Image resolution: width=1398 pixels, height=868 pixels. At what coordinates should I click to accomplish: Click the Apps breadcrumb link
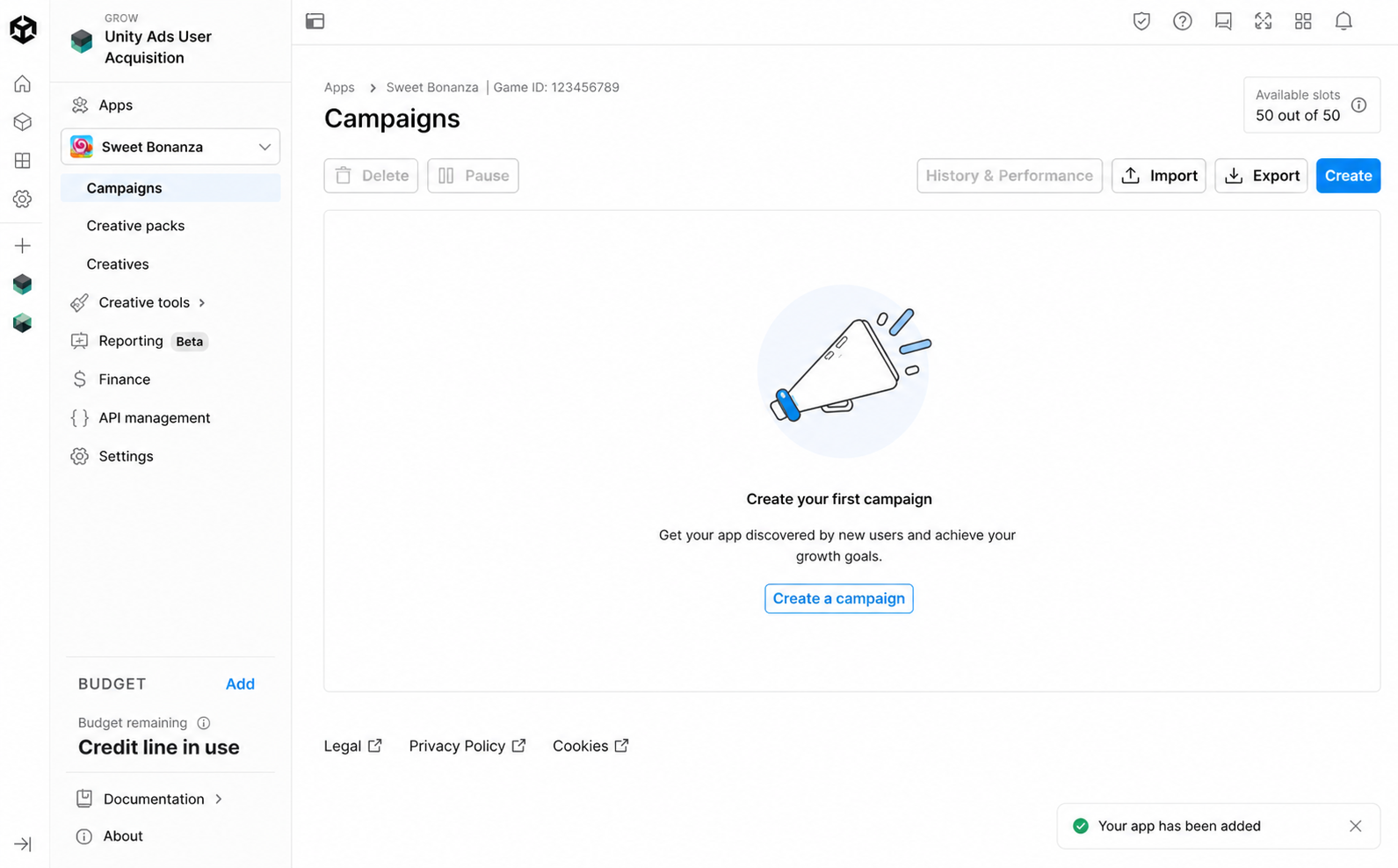coord(339,88)
